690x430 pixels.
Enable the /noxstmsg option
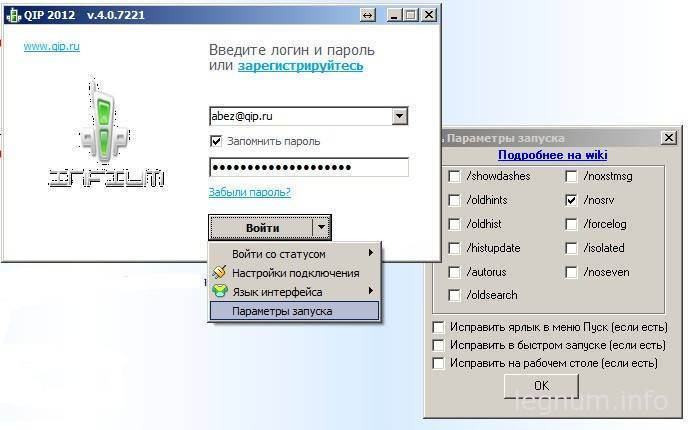click(571, 176)
